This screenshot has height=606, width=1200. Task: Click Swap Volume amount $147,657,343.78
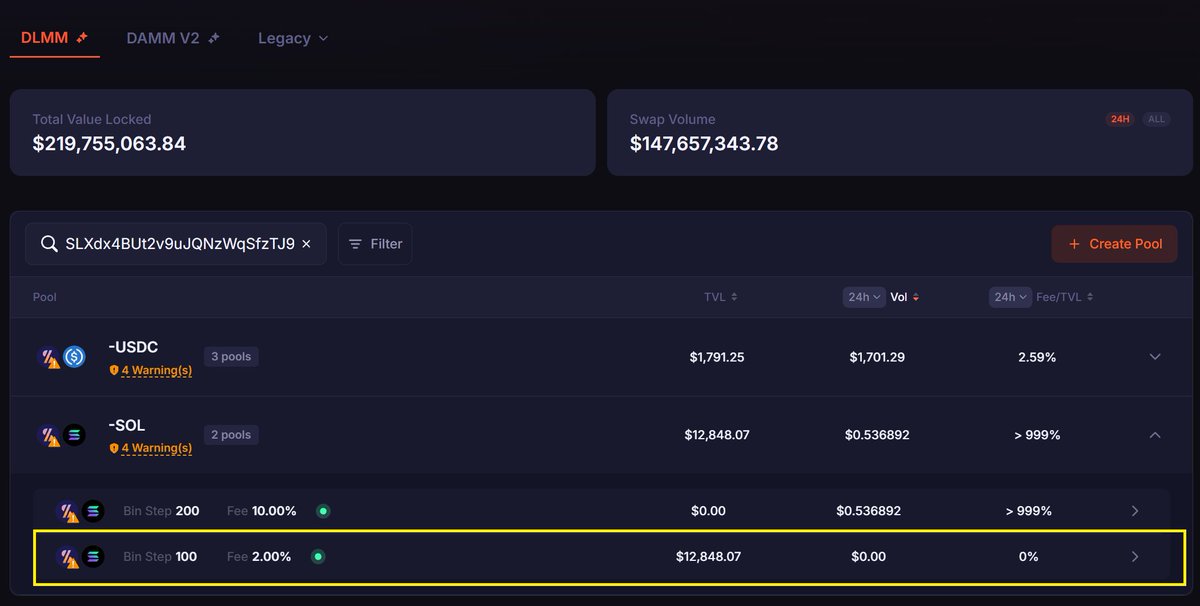(704, 144)
